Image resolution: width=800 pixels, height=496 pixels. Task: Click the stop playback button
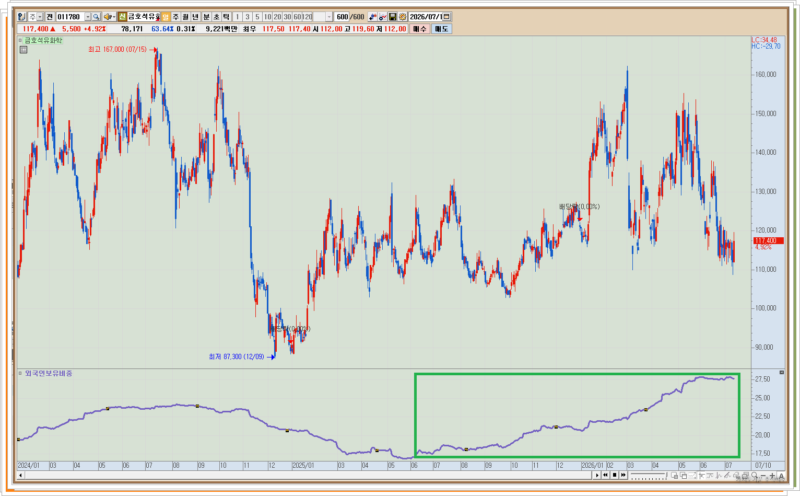614,475
